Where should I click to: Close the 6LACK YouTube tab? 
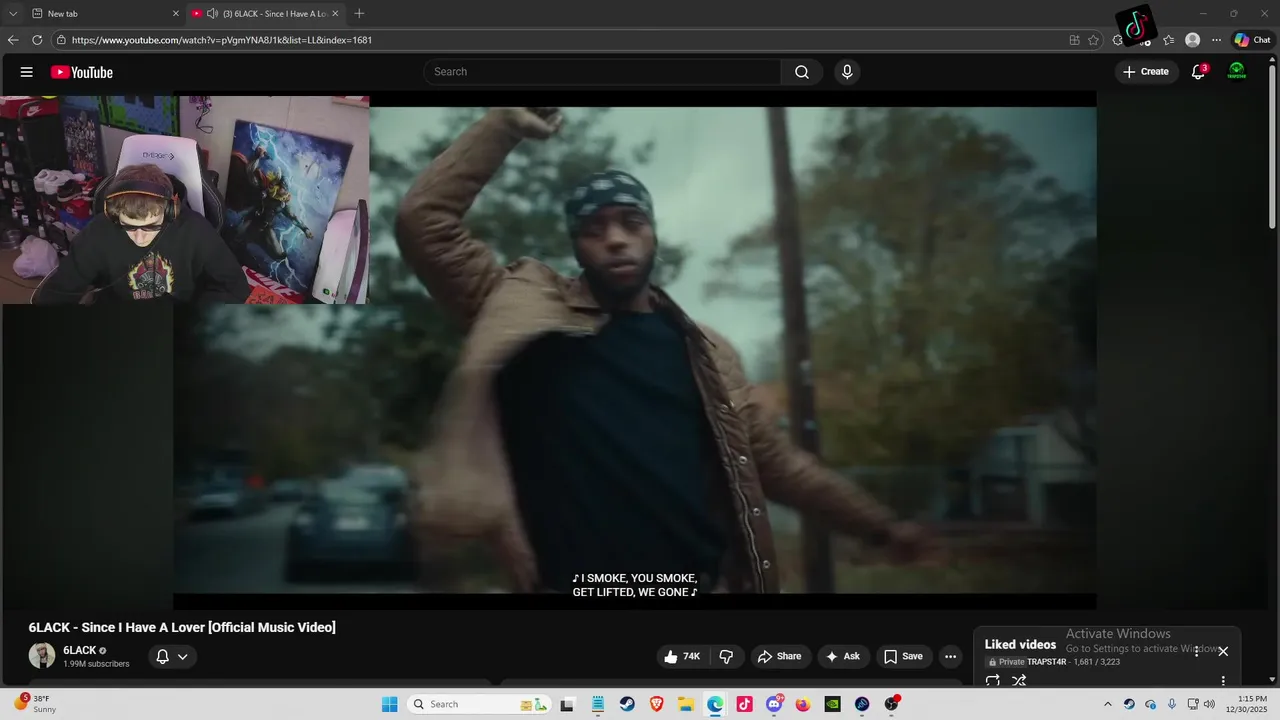pyautogui.click(x=335, y=14)
